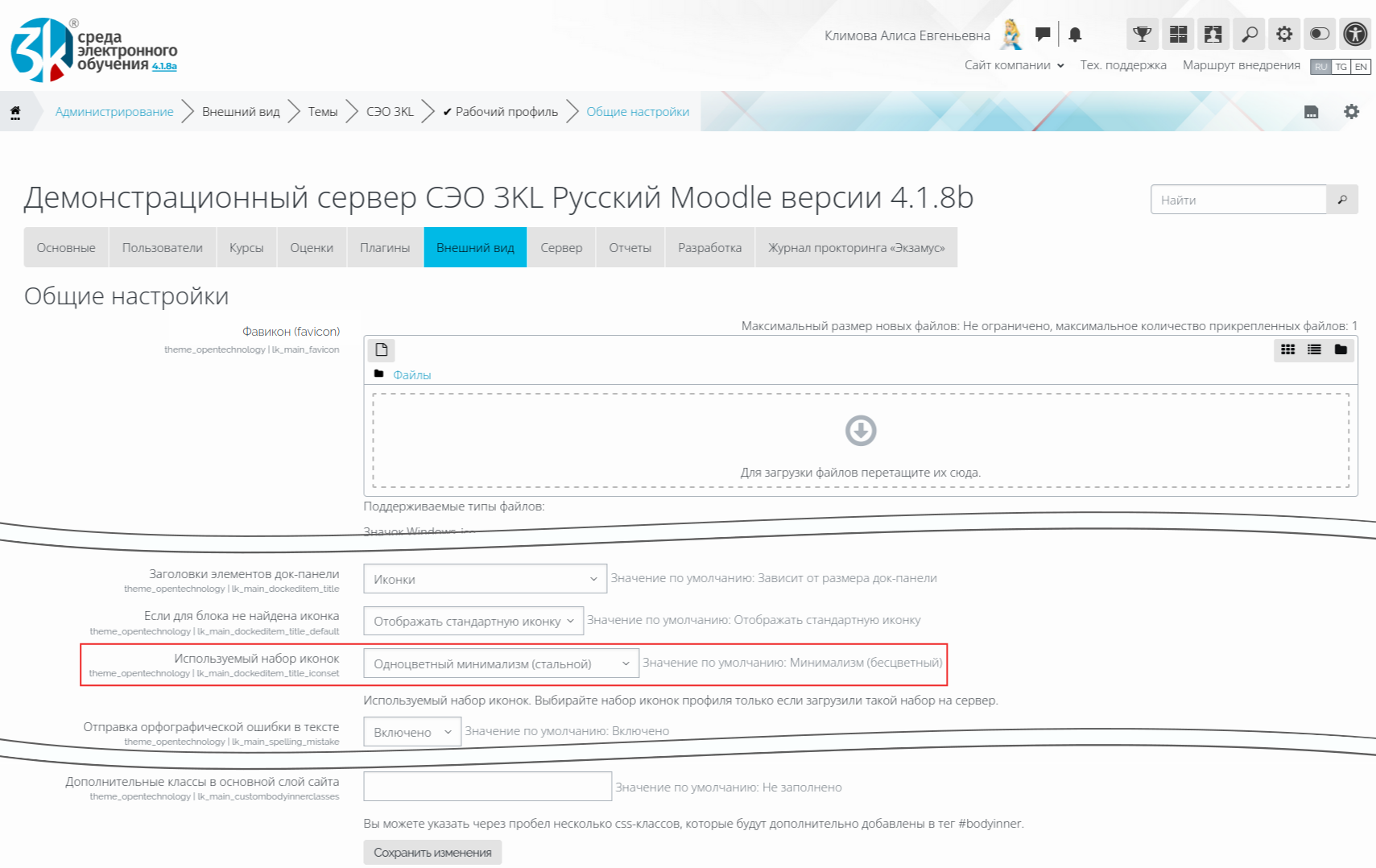
Task: Open Тех. поддержка link
Action: tap(1123, 65)
